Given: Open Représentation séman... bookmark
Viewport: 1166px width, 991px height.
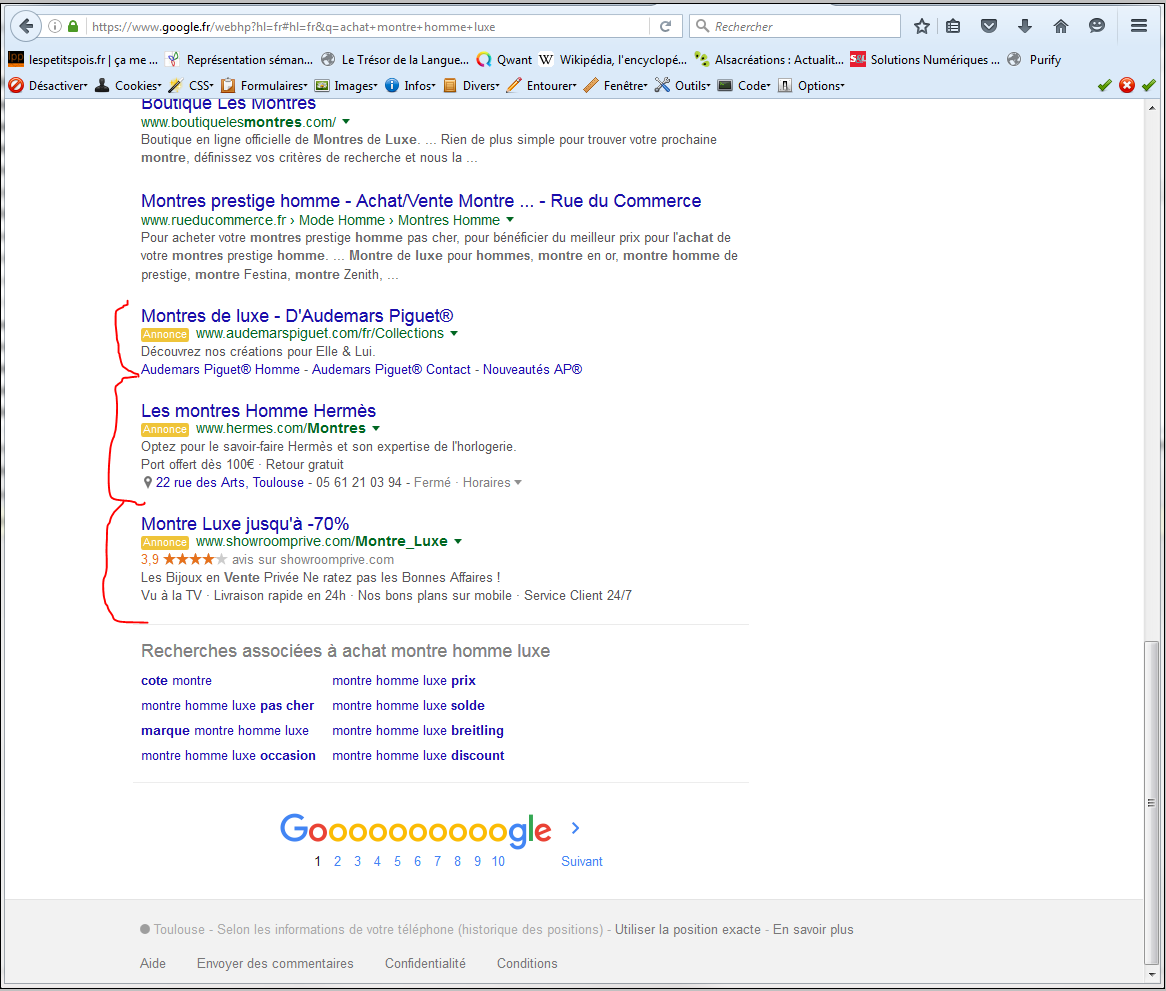Looking at the screenshot, I should coord(239,59).
